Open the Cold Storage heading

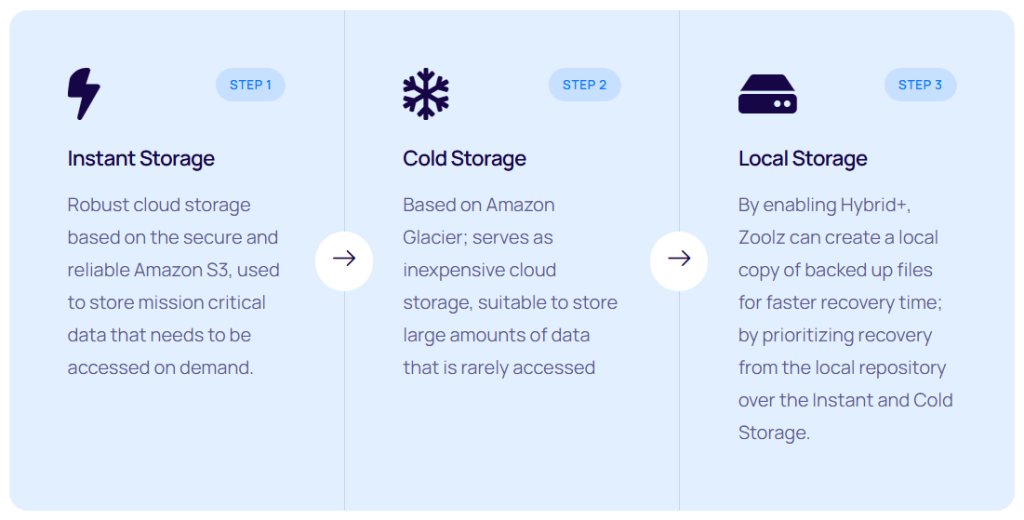(x=464, y=158)
